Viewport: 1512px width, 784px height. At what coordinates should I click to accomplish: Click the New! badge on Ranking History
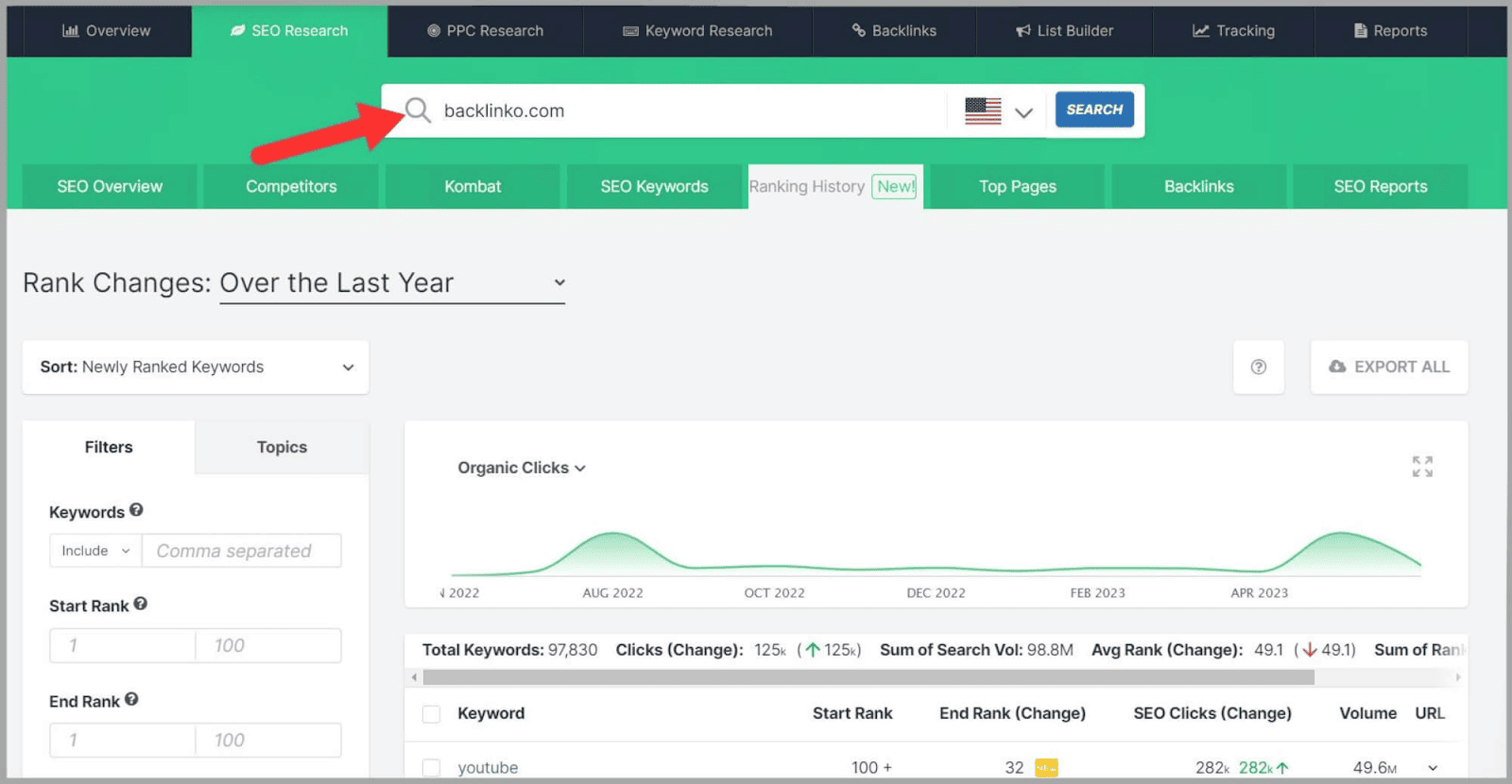895,186
